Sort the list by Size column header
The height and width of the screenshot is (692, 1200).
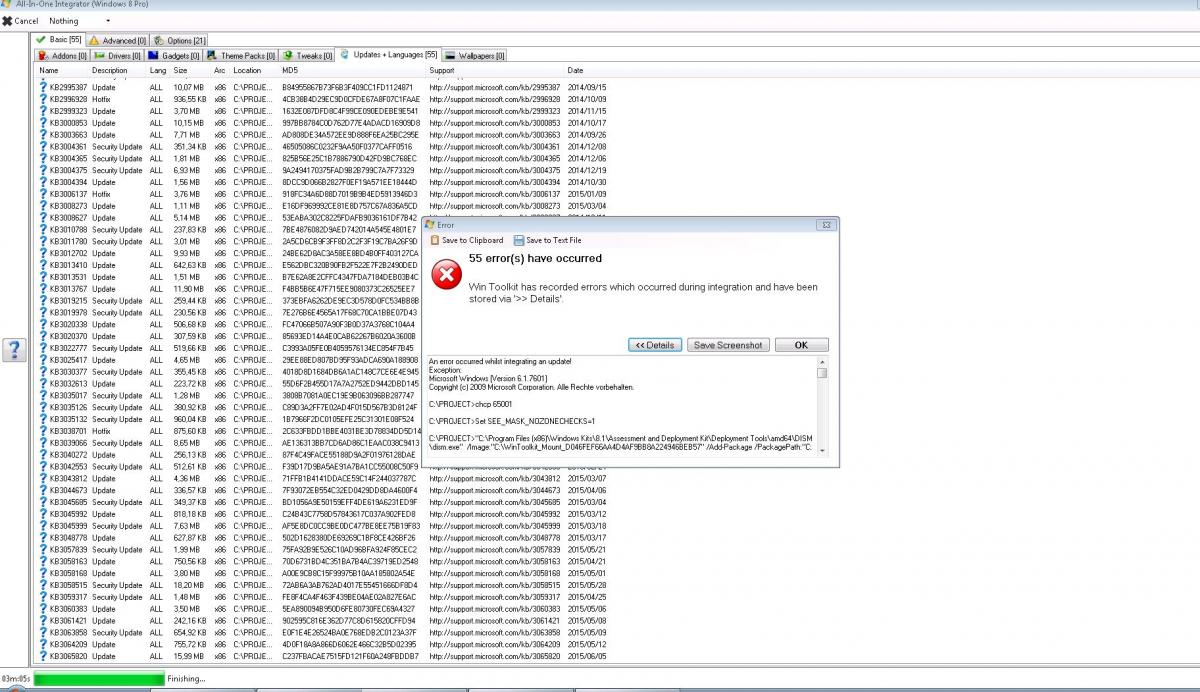(x=181, y=71)
